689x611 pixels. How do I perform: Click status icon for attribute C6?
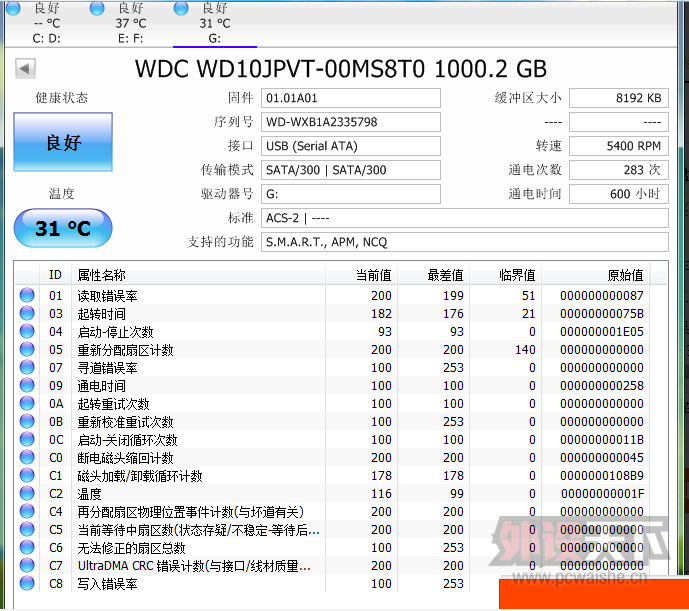[x=27, y=547]
